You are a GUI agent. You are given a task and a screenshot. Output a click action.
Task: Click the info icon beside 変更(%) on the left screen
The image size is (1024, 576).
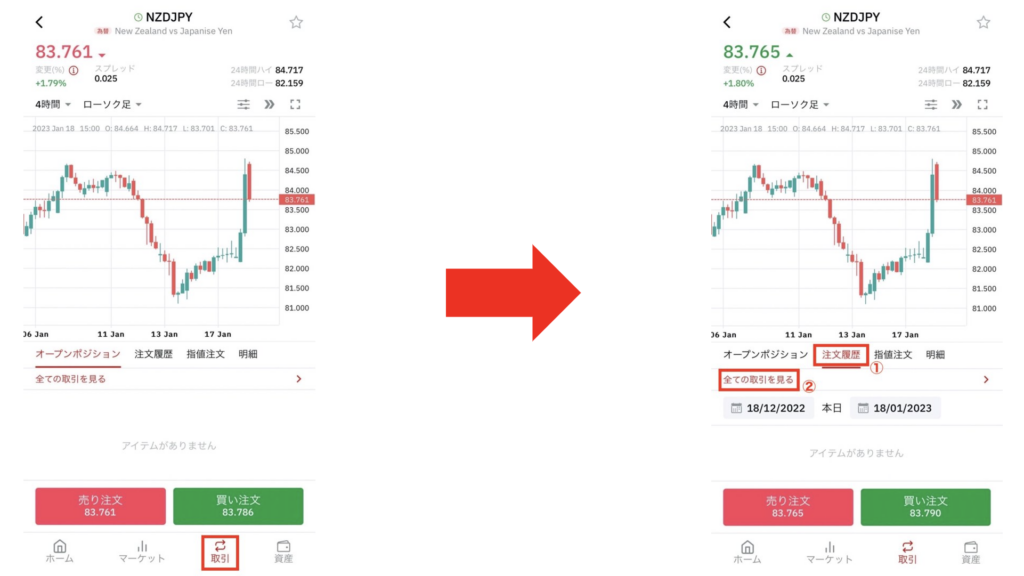coord(73,70)
